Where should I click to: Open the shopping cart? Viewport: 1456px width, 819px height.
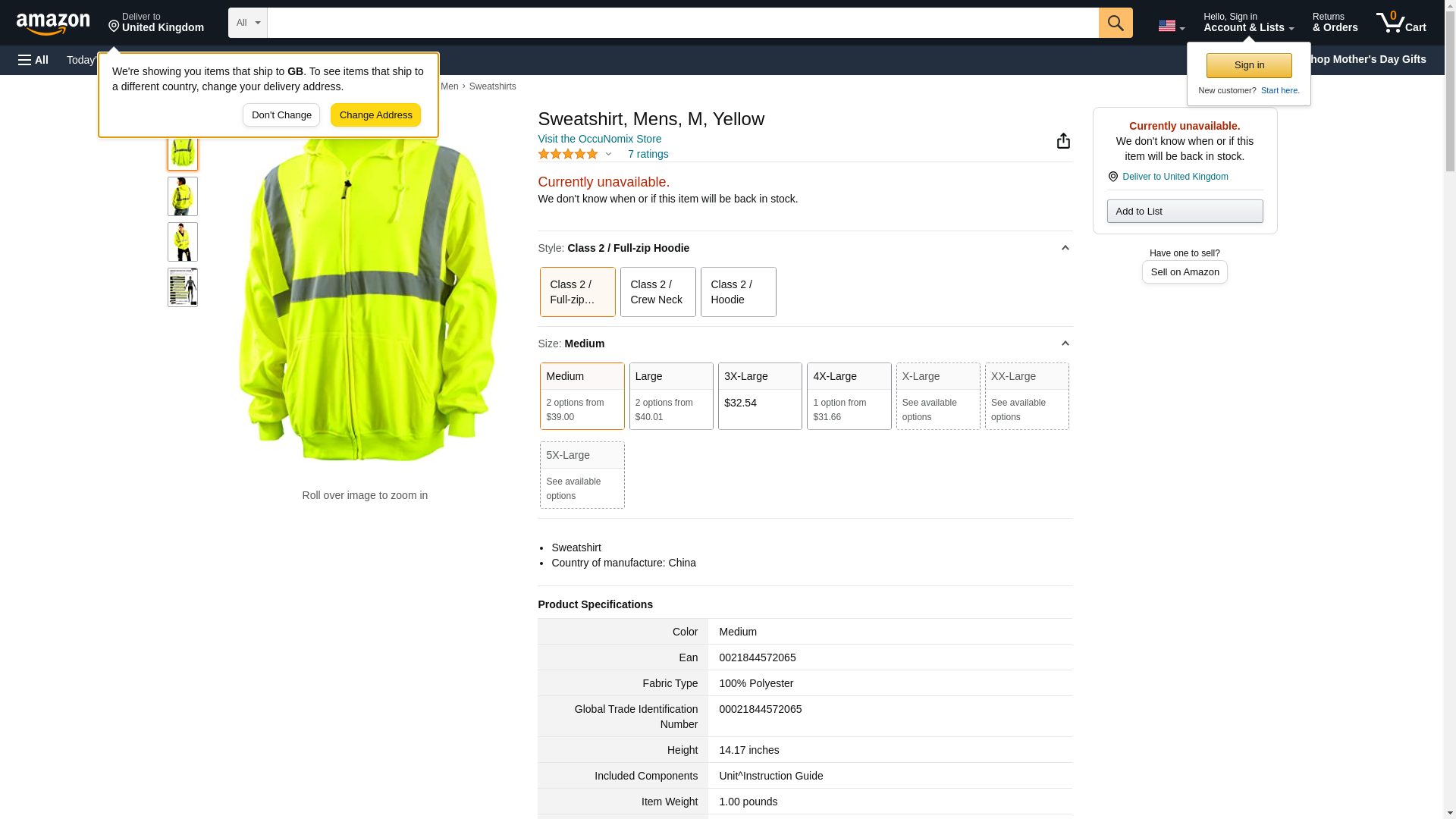pos(1401,23)
